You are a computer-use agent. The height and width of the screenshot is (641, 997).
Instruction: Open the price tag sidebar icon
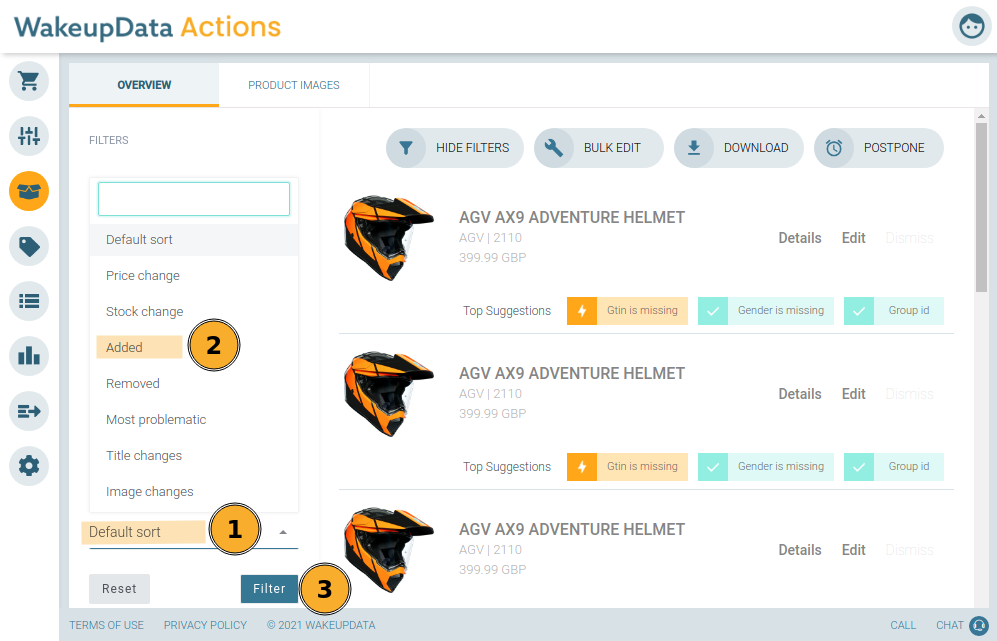pyautogui.click(x=29, y=246)
